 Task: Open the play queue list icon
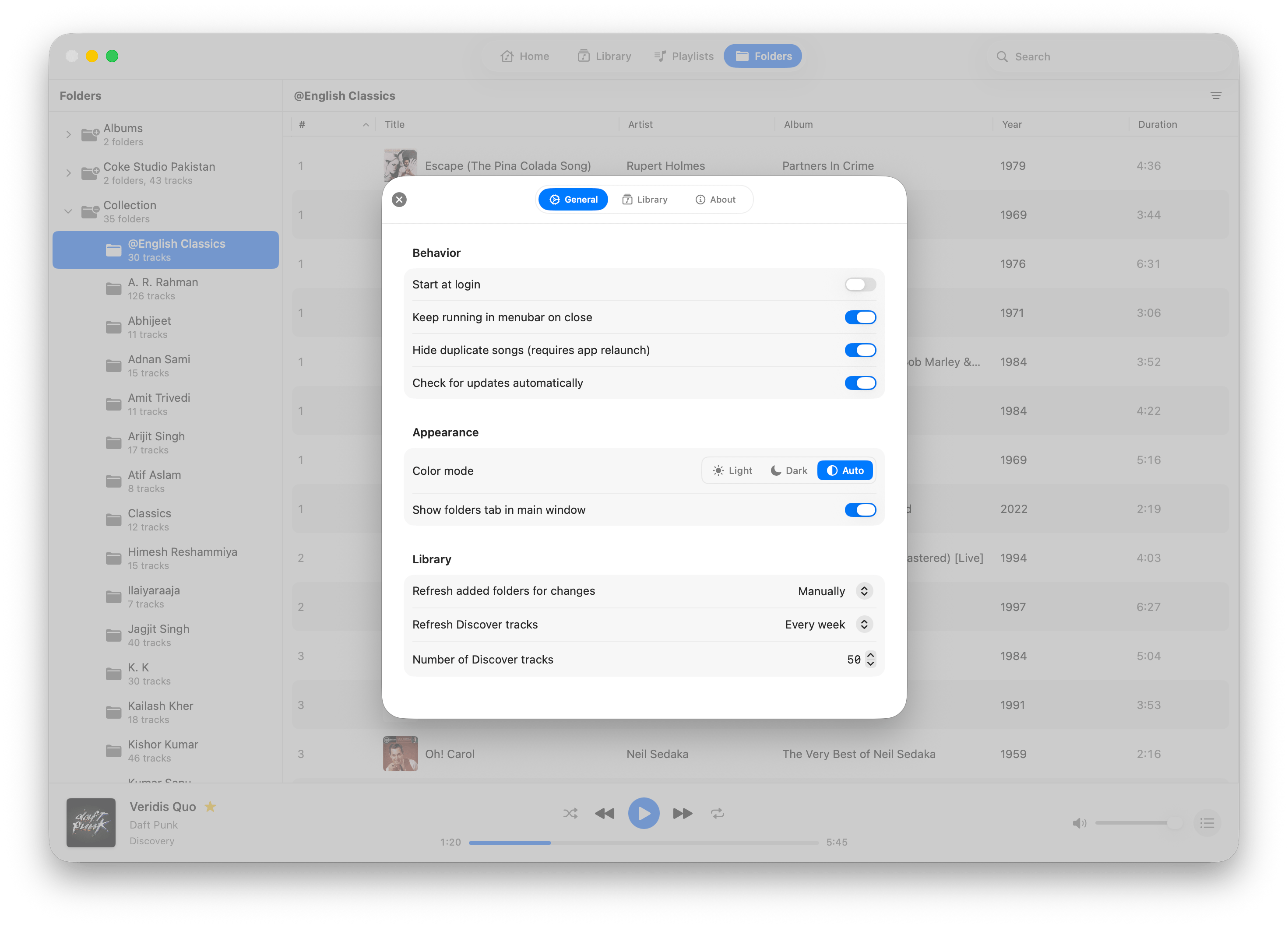(x=1207, y=823)
